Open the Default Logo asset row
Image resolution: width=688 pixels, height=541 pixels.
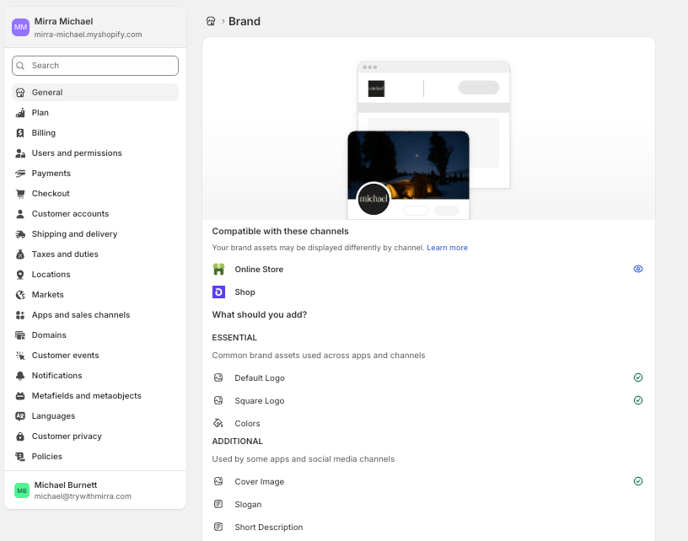click(428, 378)
